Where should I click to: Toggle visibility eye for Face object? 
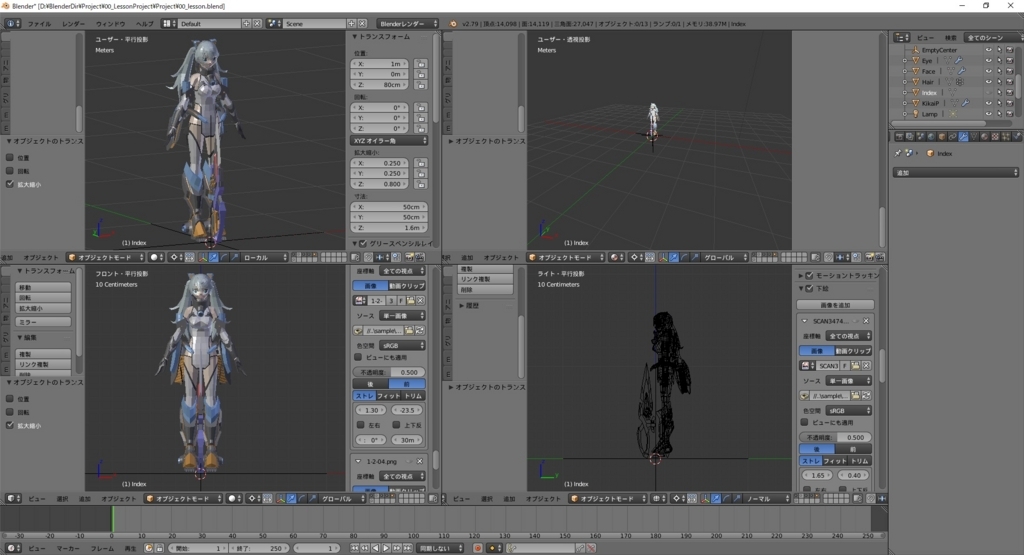988,71
